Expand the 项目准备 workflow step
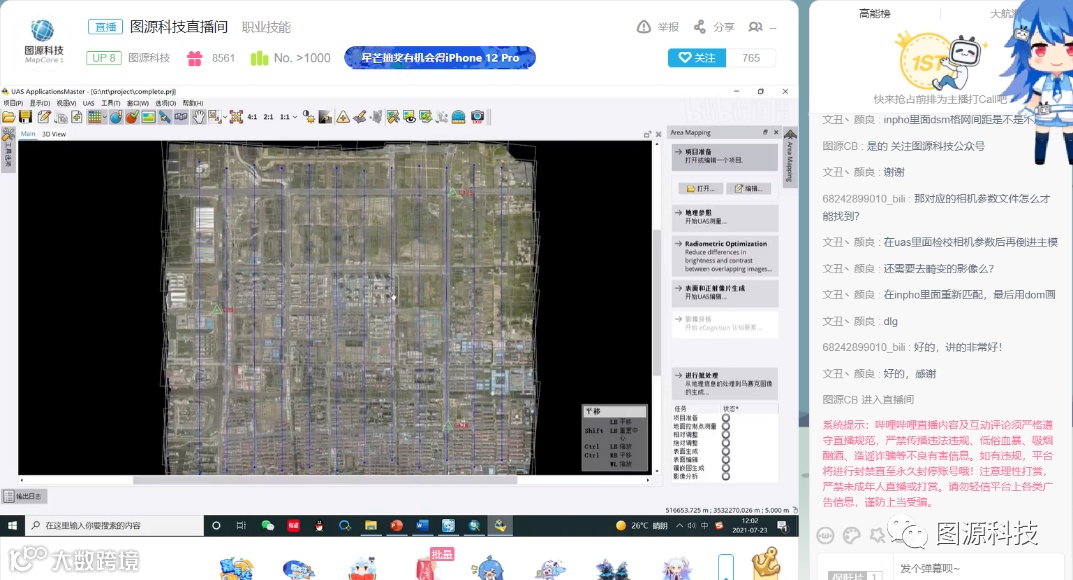 [x=725, y=157]
